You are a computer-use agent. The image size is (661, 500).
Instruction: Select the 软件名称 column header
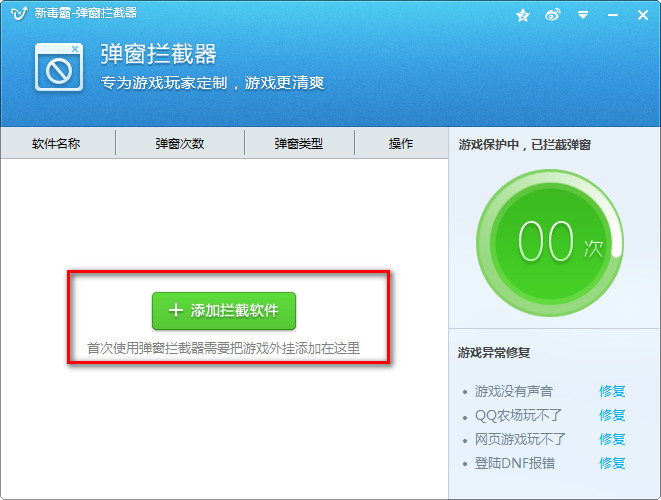pos(56,144)
